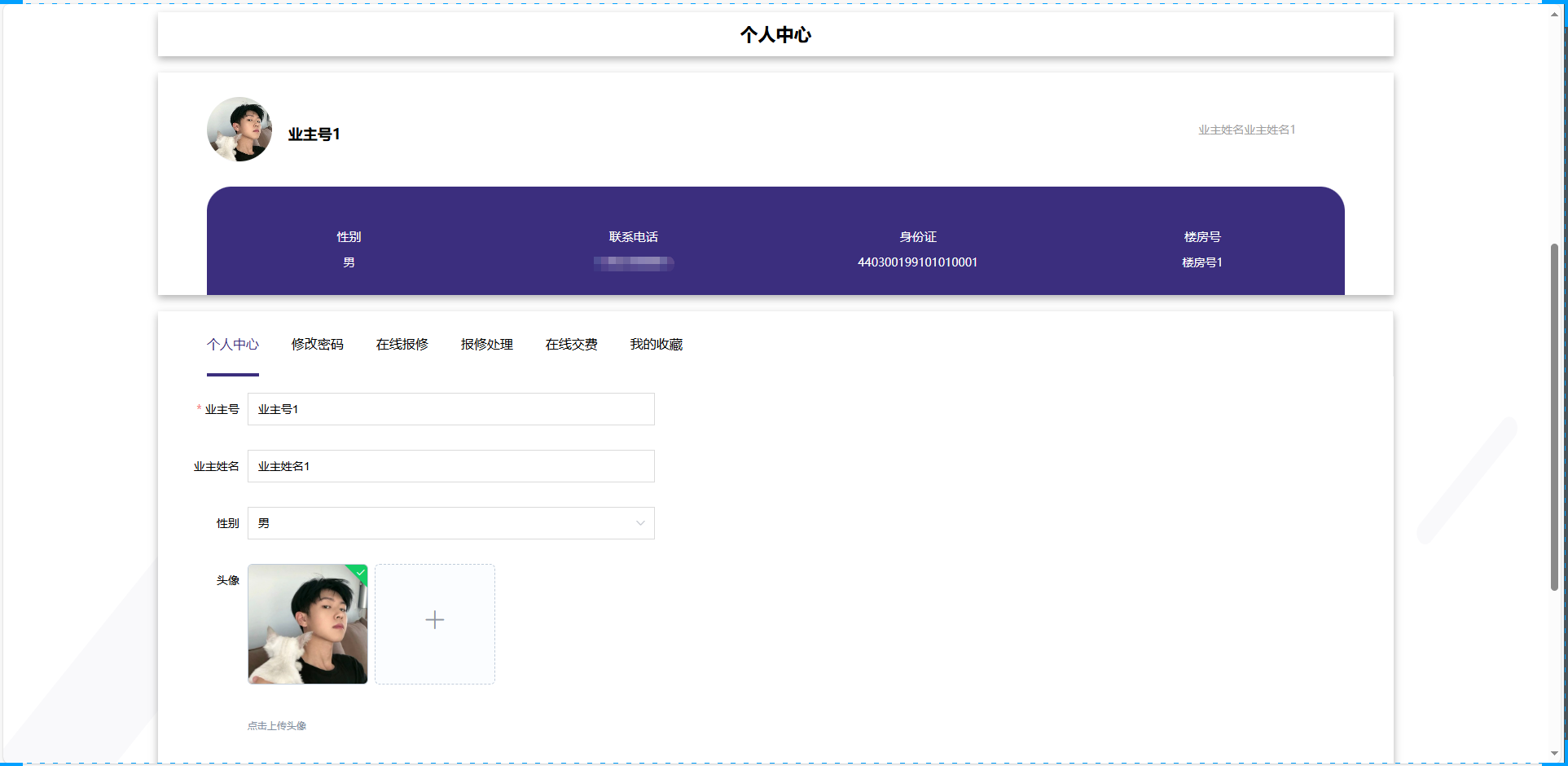
Task: Click into the 业主姓名 text field
Action: [x=450, y=466]
